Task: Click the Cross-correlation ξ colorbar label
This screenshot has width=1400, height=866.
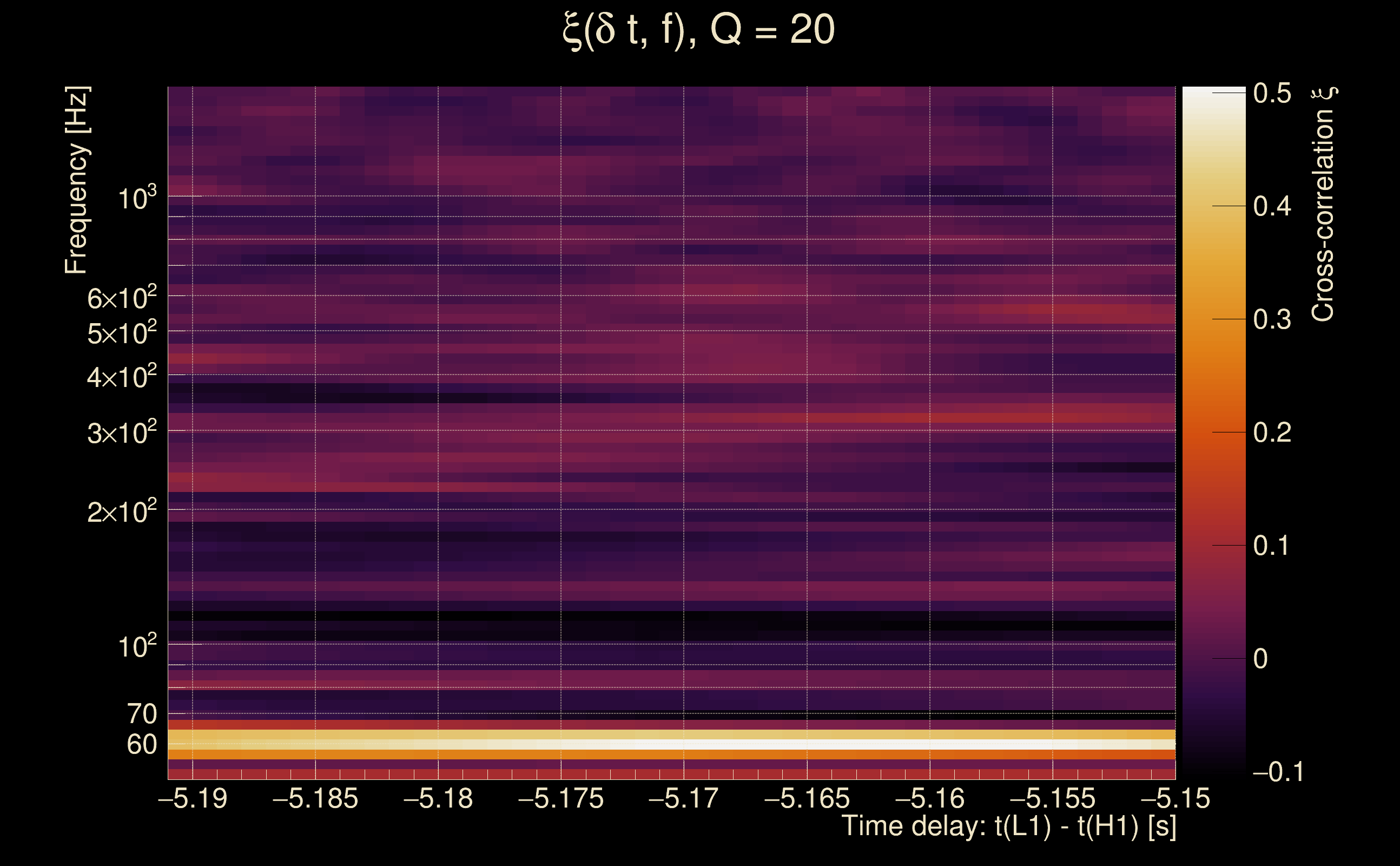Action: 1323,204
